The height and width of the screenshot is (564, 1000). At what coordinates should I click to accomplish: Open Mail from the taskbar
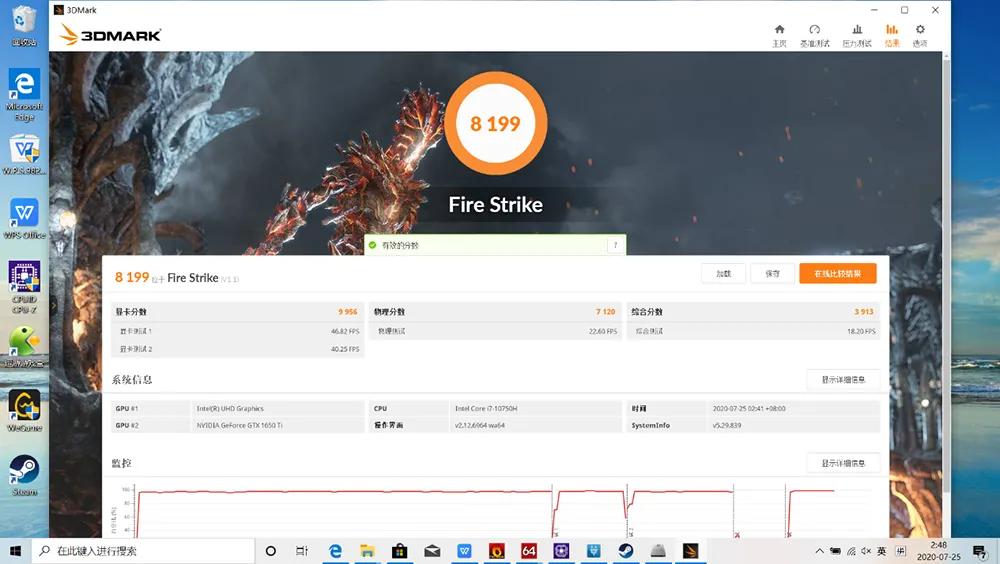point(432,551)
